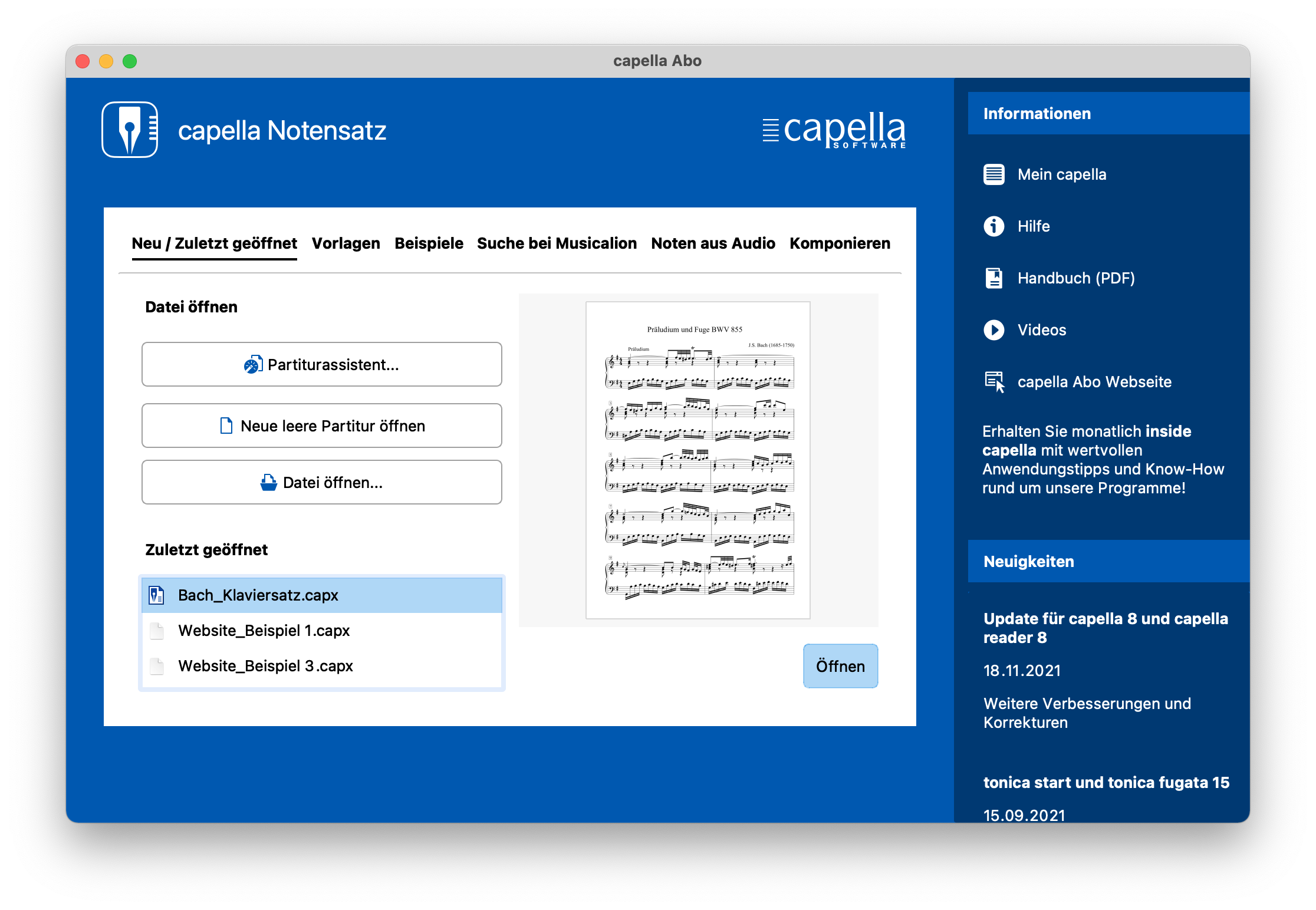1316x910 pixels.
Task: Click the blank page icon for new score
Action: coord(226,426)
